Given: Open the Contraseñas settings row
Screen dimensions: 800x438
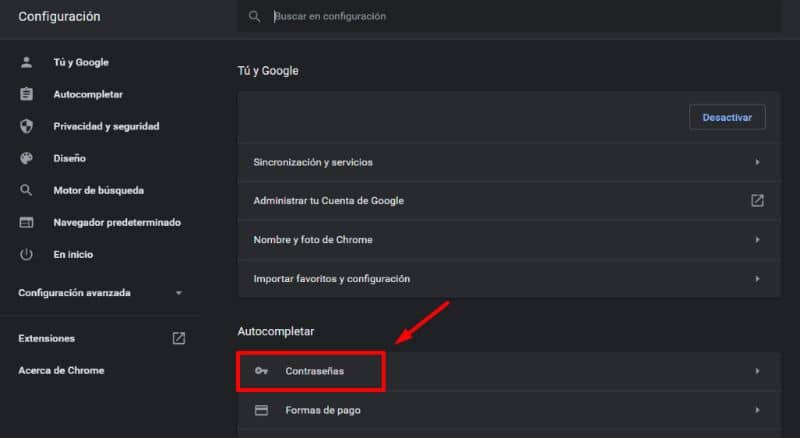Looking at the screenshot, I should click(x=509, y=371).
